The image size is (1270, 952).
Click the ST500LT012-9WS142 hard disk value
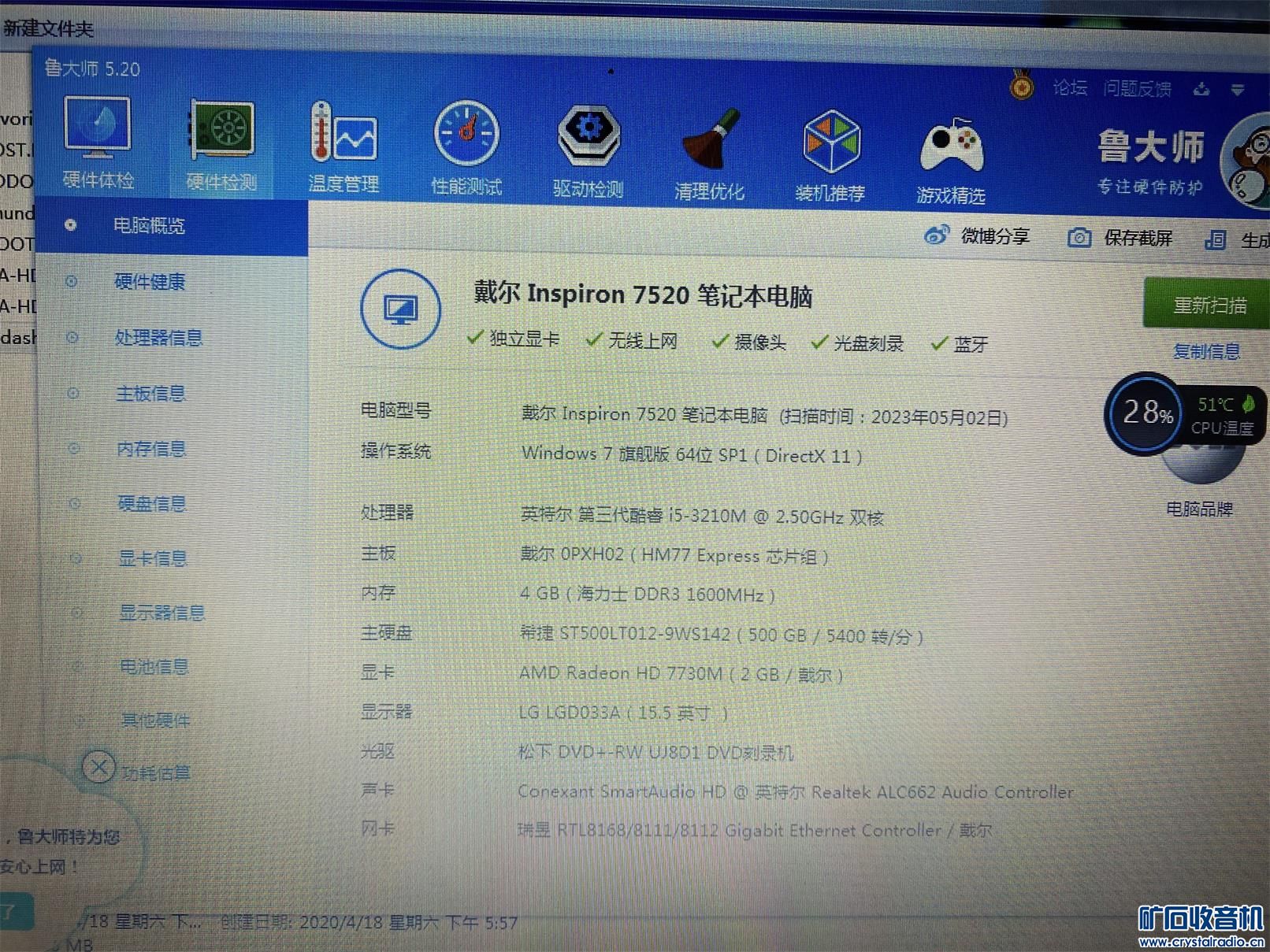pyautogui.click(x=721, y=635)
